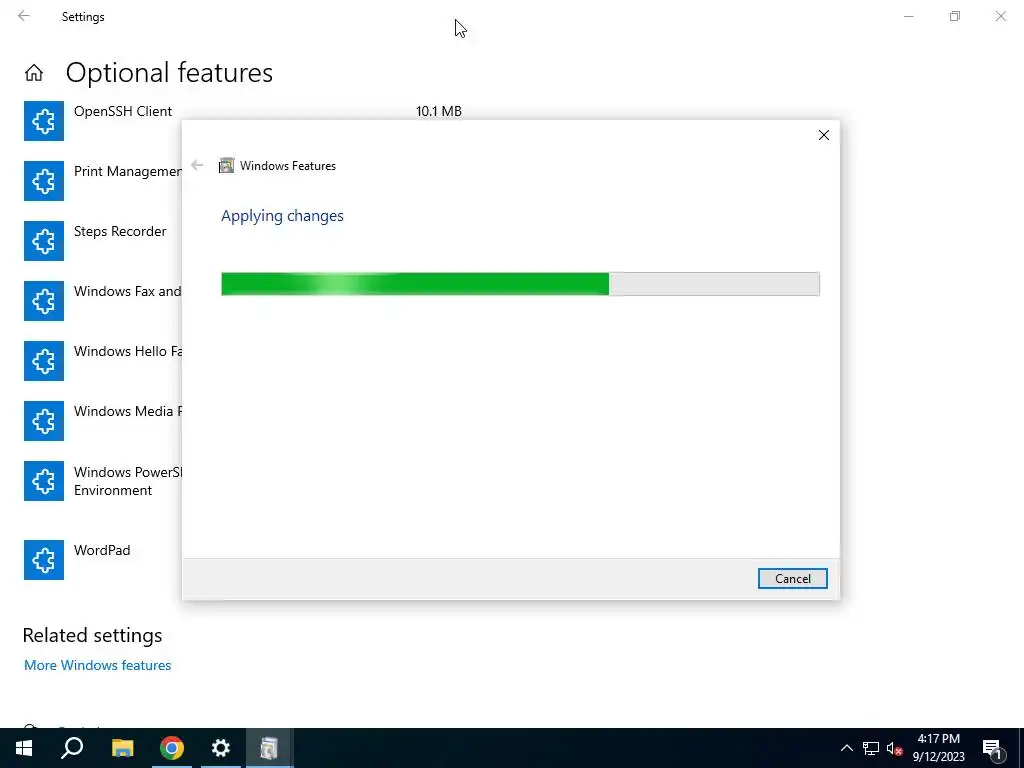
Task: Click the Steps Recorder feature icon
Action: [44, 241]
